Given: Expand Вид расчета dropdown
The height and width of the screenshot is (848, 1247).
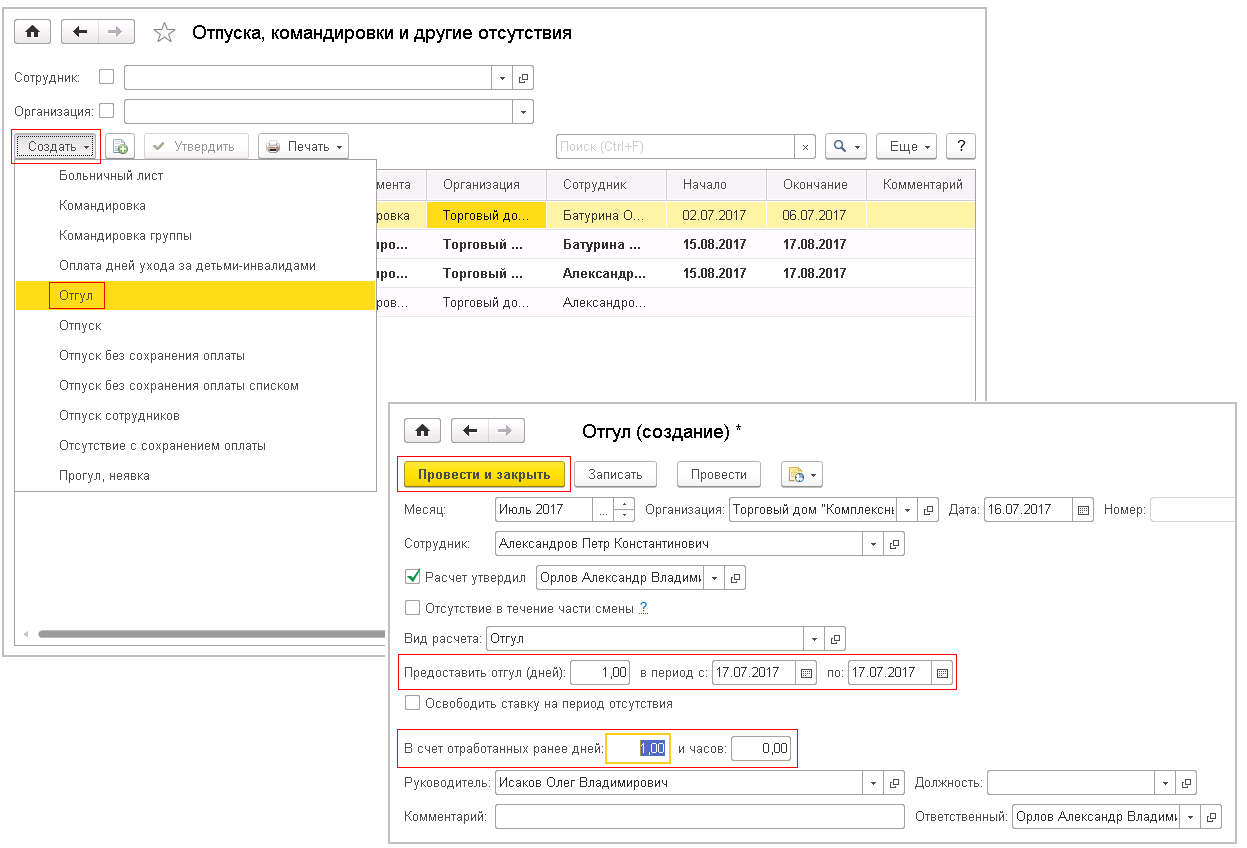Looking at the screenshot, I should (815, 638).
